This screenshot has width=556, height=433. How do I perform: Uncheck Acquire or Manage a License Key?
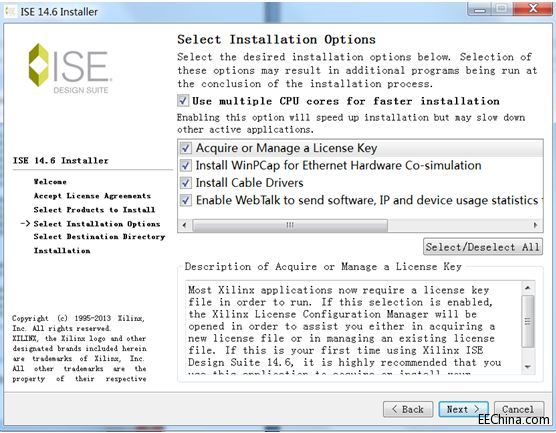186,148
